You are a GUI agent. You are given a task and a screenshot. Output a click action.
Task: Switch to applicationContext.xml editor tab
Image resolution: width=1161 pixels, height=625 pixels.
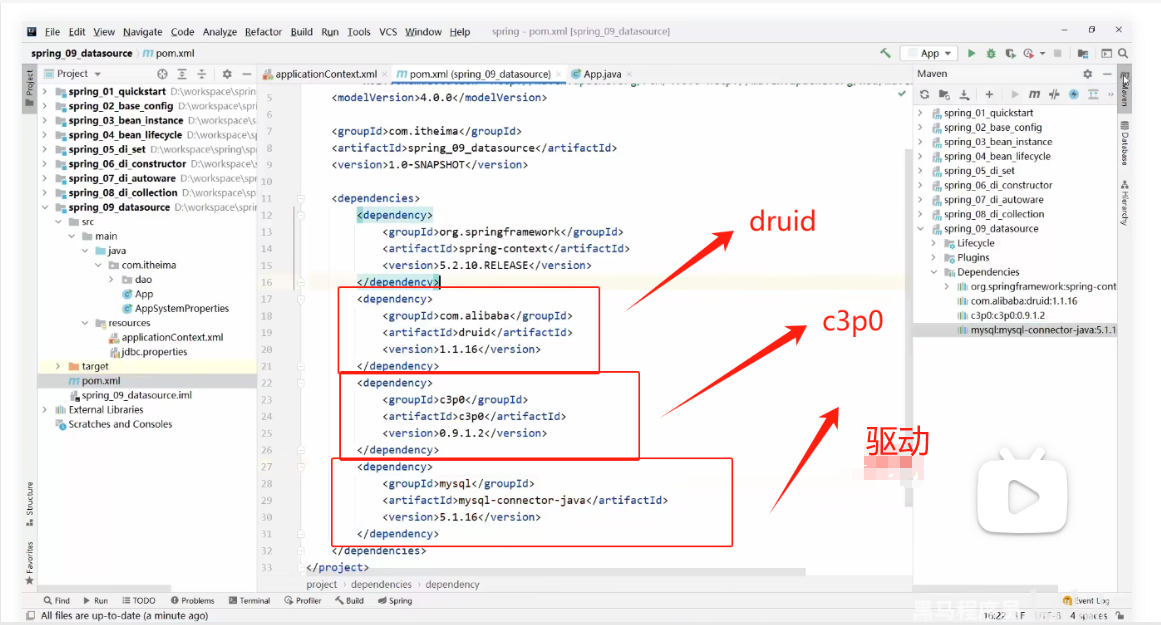pyautogui.click(x=325, y=74)
